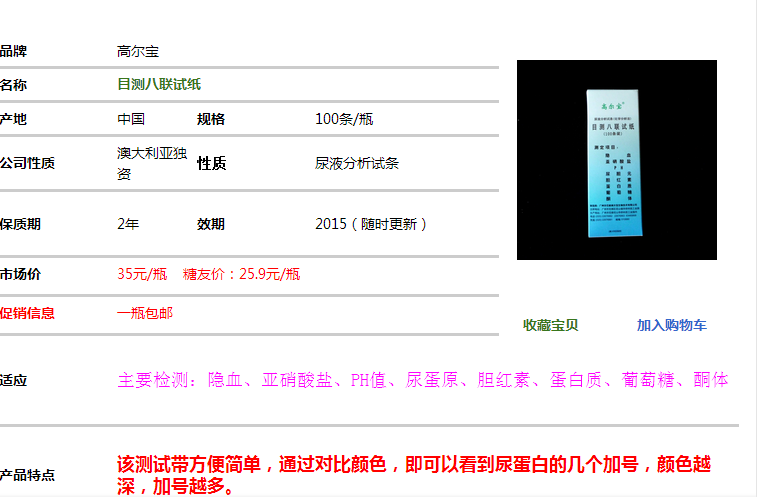Click the promotion text 一瓶包邮
757x497 pixels.
(x=145, y=313)
